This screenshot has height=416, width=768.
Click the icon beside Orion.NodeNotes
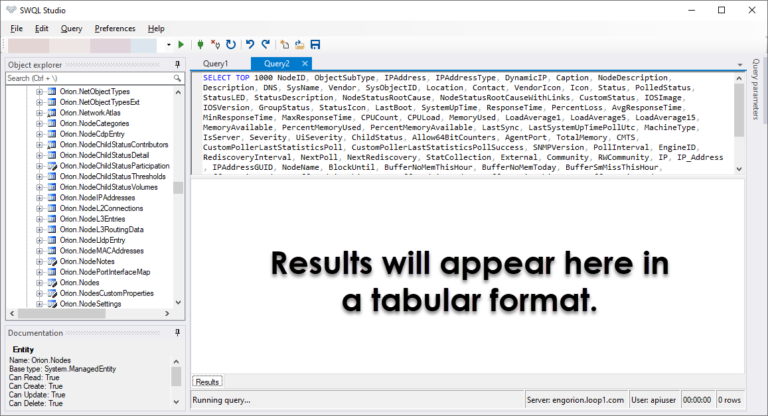[52, 261]
